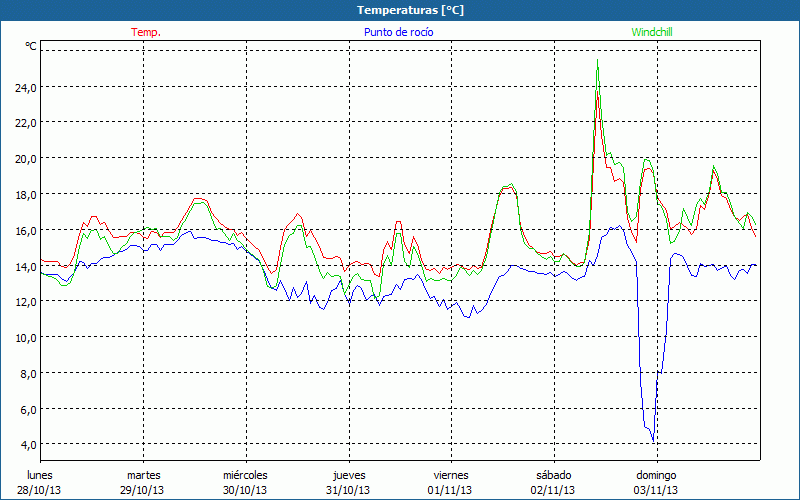The width and height of the screenshot is (800, 500).
Task: Select the 03/11/13 date label
Action: pos(656,490)
